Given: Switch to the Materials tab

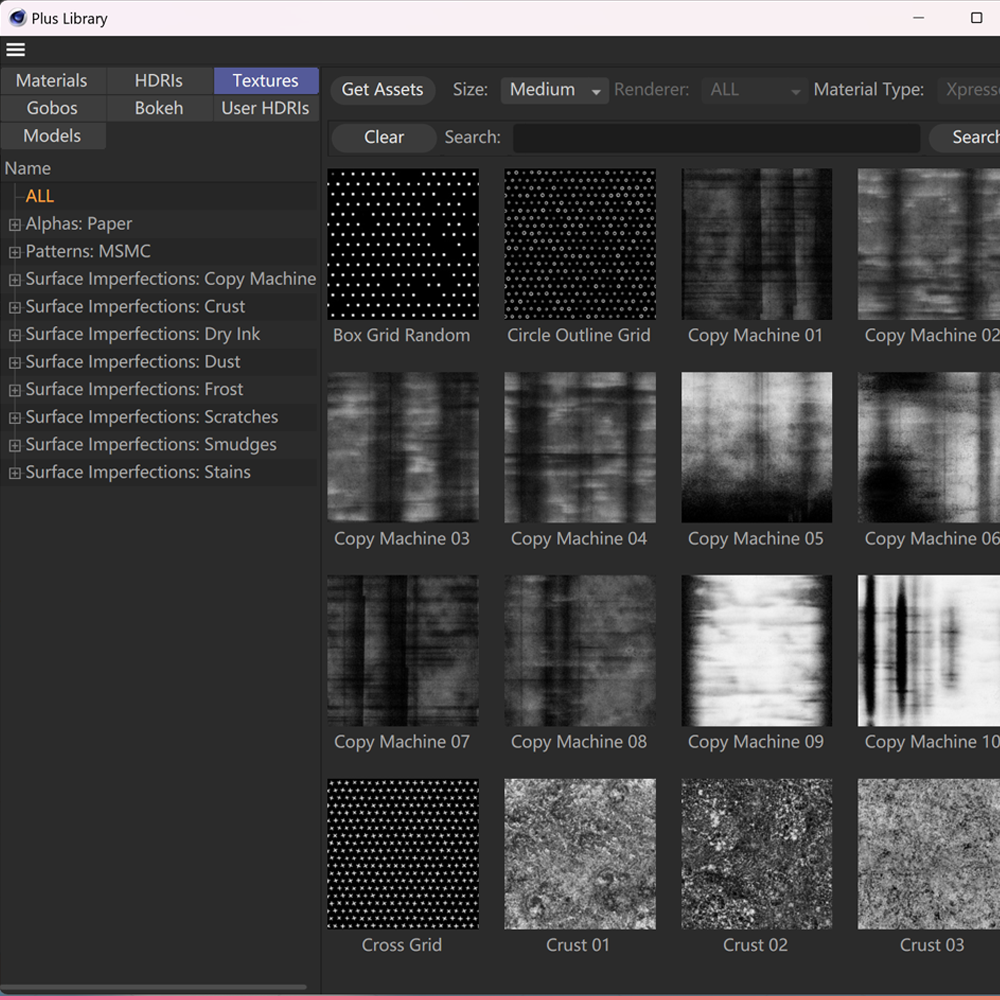Looking at the screenshot, I should [x=52, y=81].
